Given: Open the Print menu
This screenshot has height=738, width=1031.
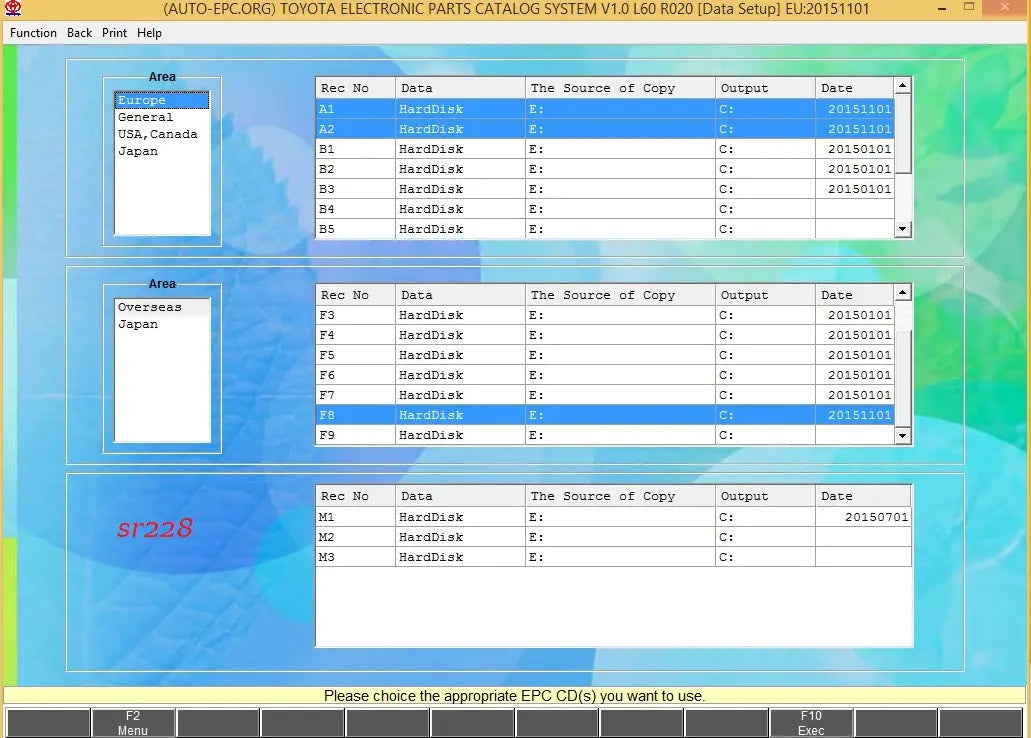Looking at the screenshot, I should coord(113,32).
